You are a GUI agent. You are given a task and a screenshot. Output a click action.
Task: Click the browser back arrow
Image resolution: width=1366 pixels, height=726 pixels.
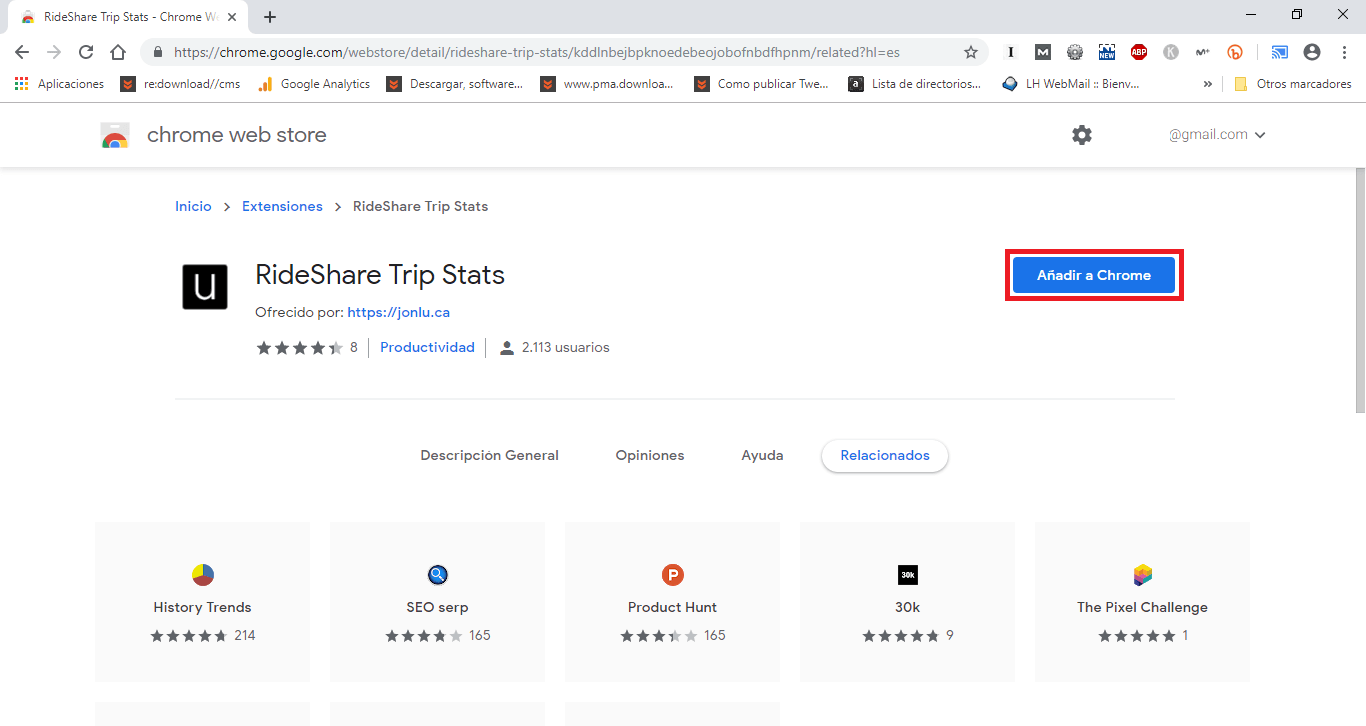coord(22,52)
